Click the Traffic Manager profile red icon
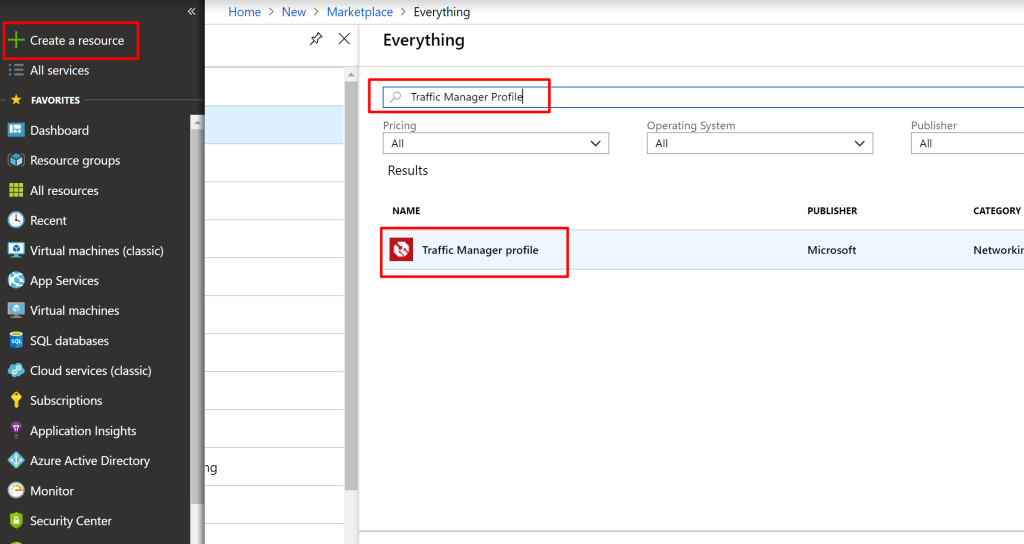1024x544 pixels. [x=401, y=249]
